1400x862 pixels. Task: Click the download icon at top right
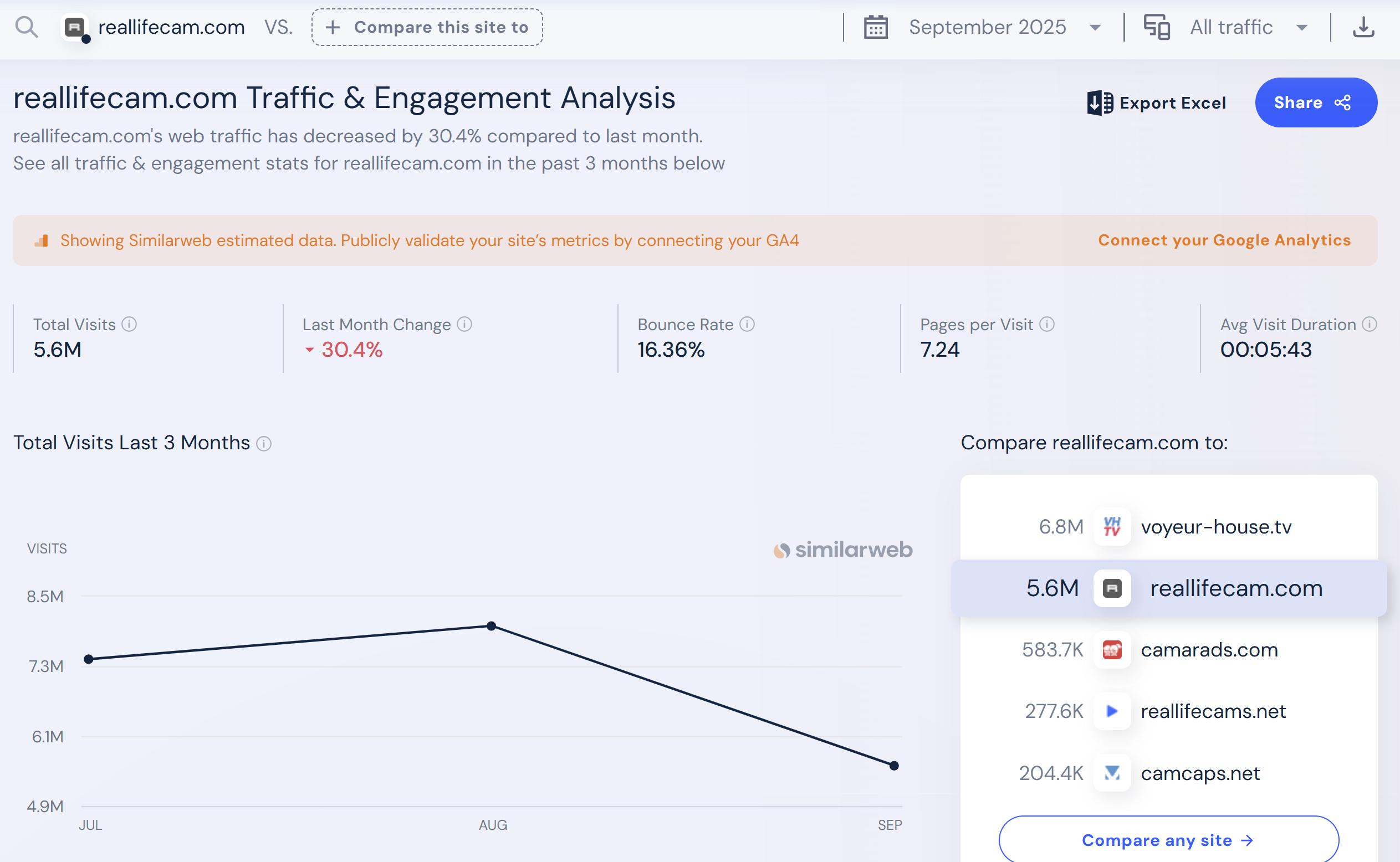click(x=1363, y=27)
